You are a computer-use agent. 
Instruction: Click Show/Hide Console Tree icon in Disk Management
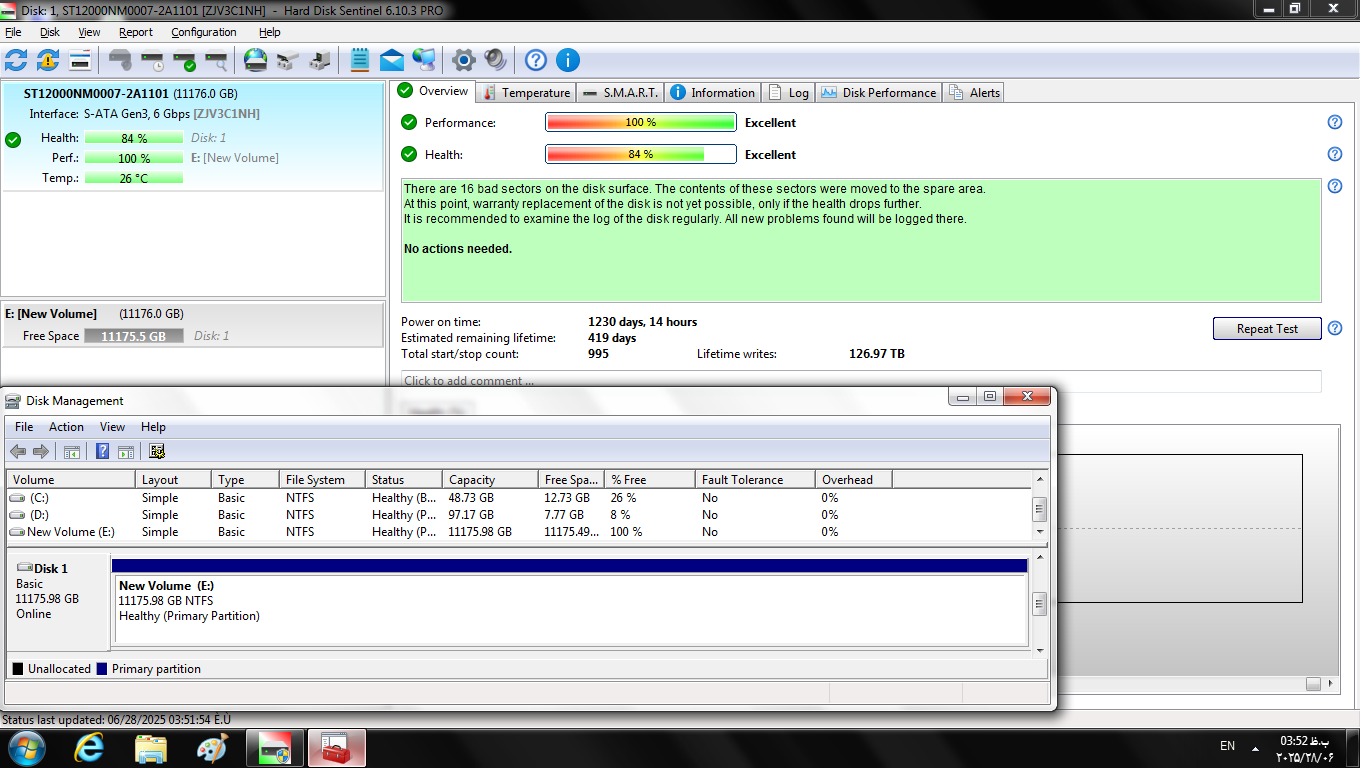point(72,451)
